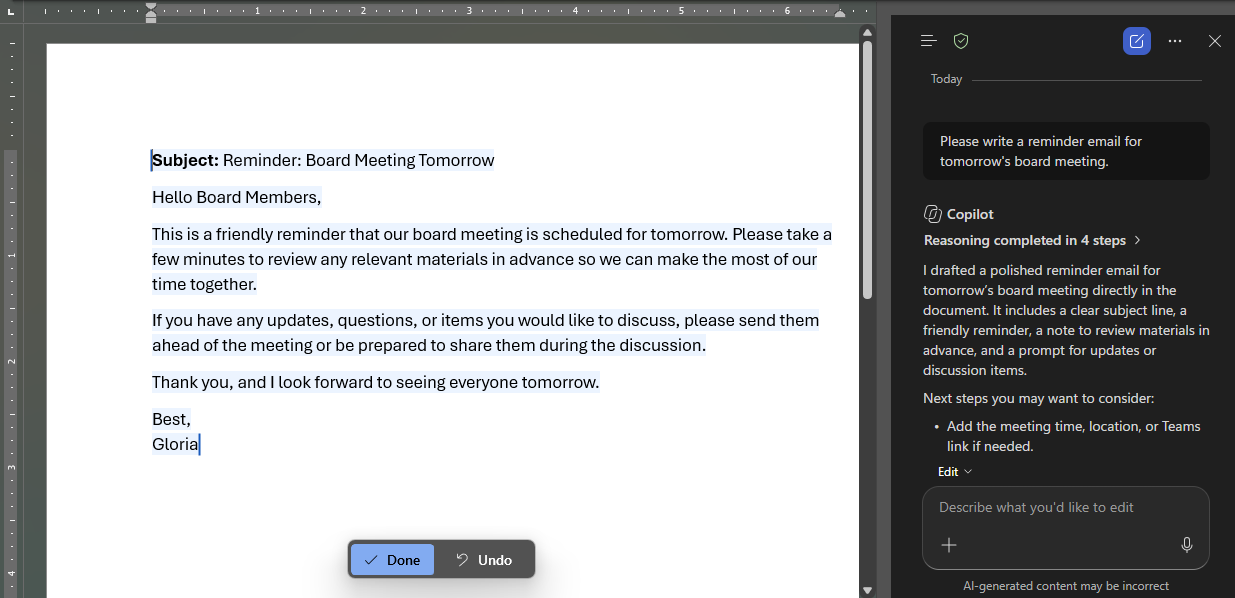Click the 'This is a friendly reminder' paragraph
Image resolution: width=1235 pixels, height=598 pixels.
point(492,259)
